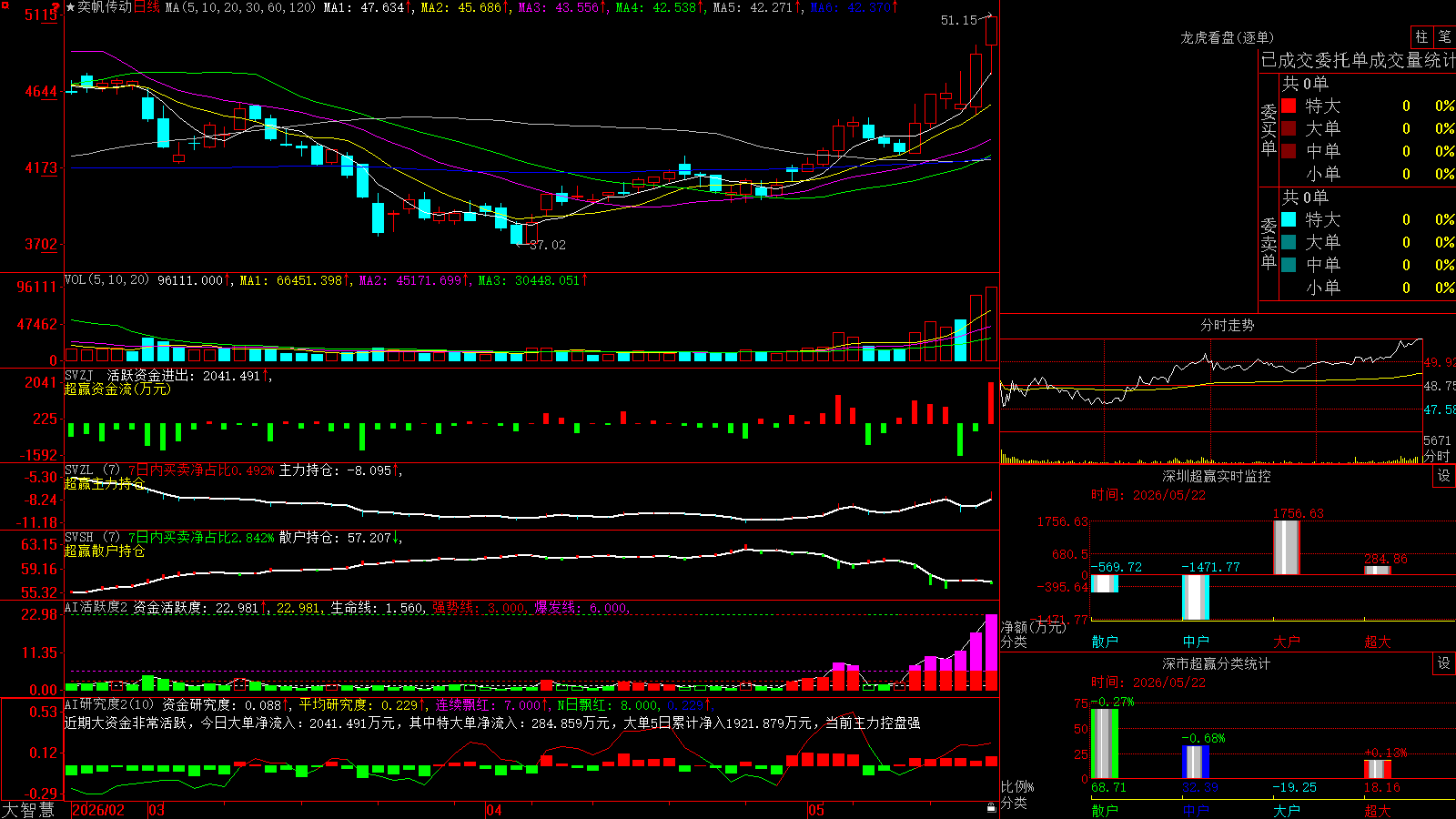Click the dark red 委买单 大单 swatch
The width and height of the screenshot is (1456, 819).
coord(1289,128)
